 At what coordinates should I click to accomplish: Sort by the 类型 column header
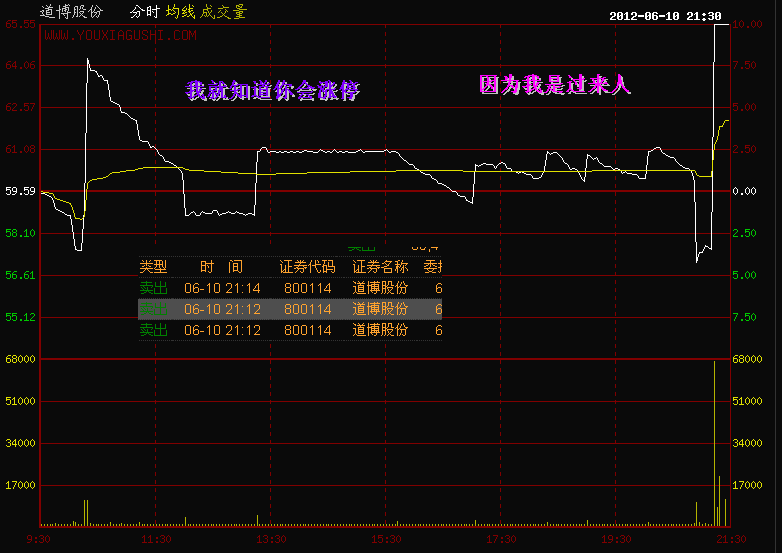point(153,267)
